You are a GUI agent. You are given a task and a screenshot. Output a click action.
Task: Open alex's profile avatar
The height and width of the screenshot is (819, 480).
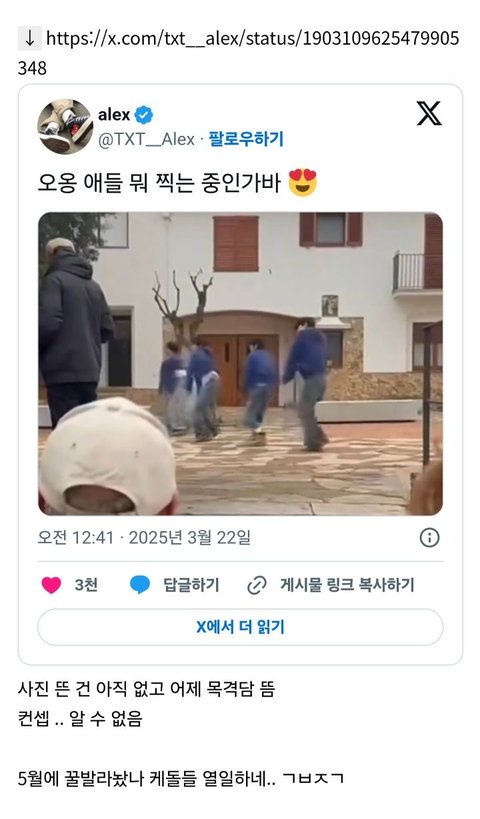65,126
